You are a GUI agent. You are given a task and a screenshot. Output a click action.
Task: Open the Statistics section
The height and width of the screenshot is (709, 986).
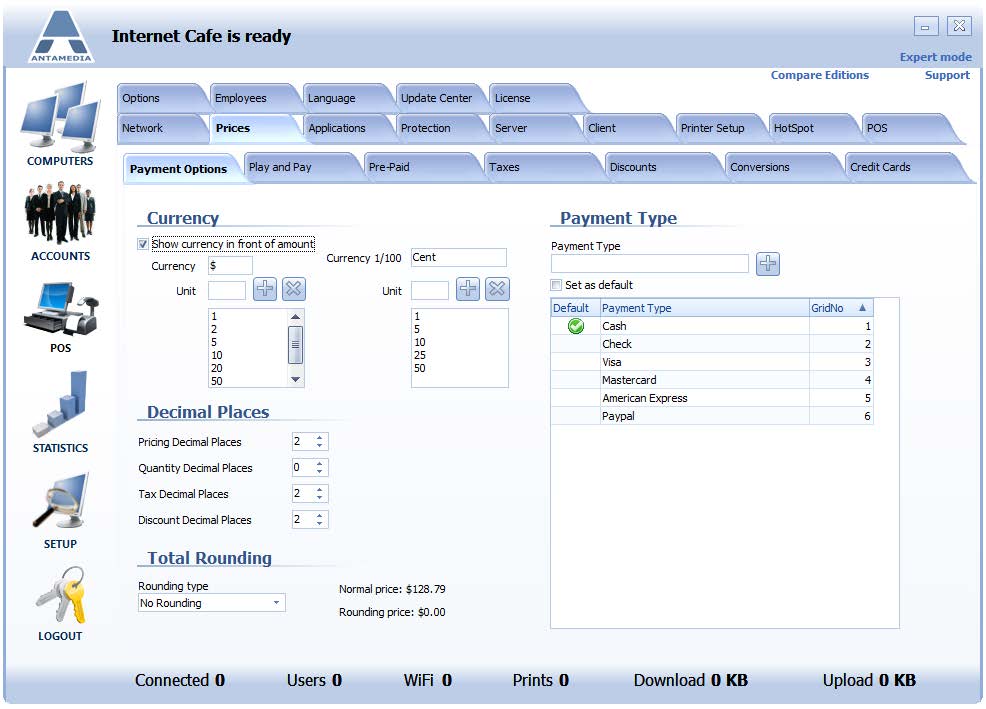click(60, 412)
